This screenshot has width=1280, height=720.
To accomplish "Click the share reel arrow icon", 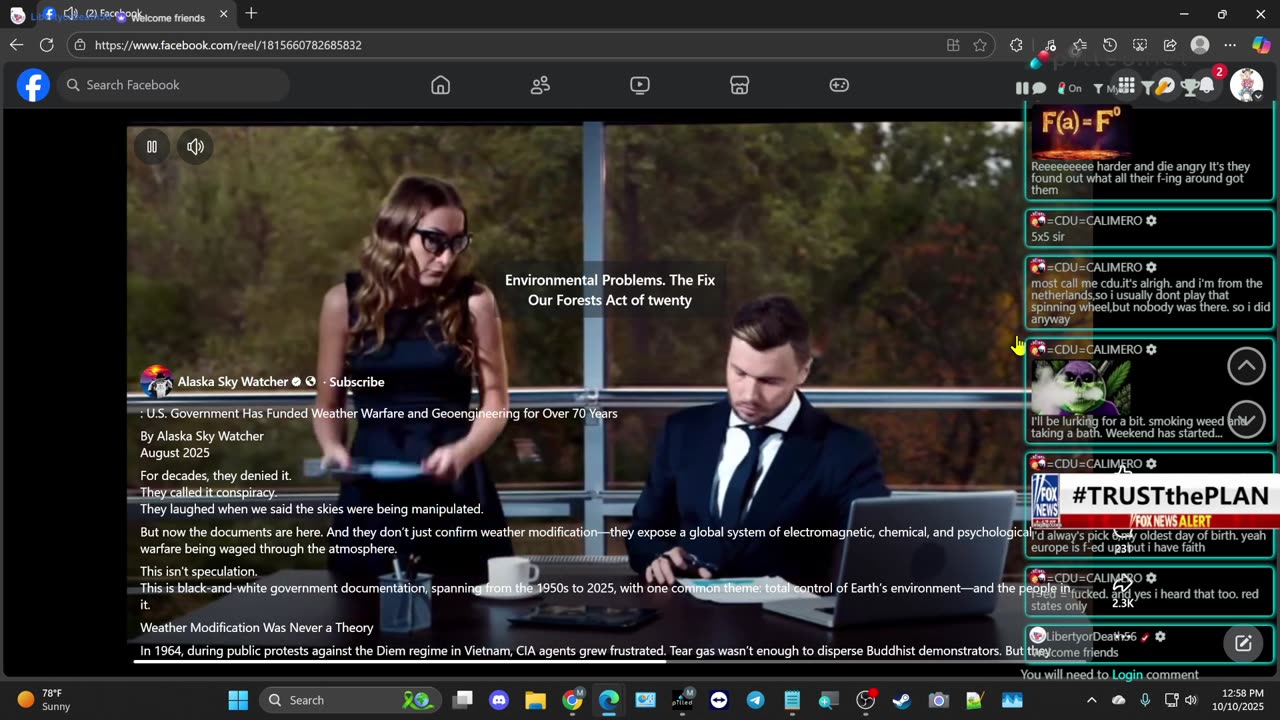I will click(1123, 583).
